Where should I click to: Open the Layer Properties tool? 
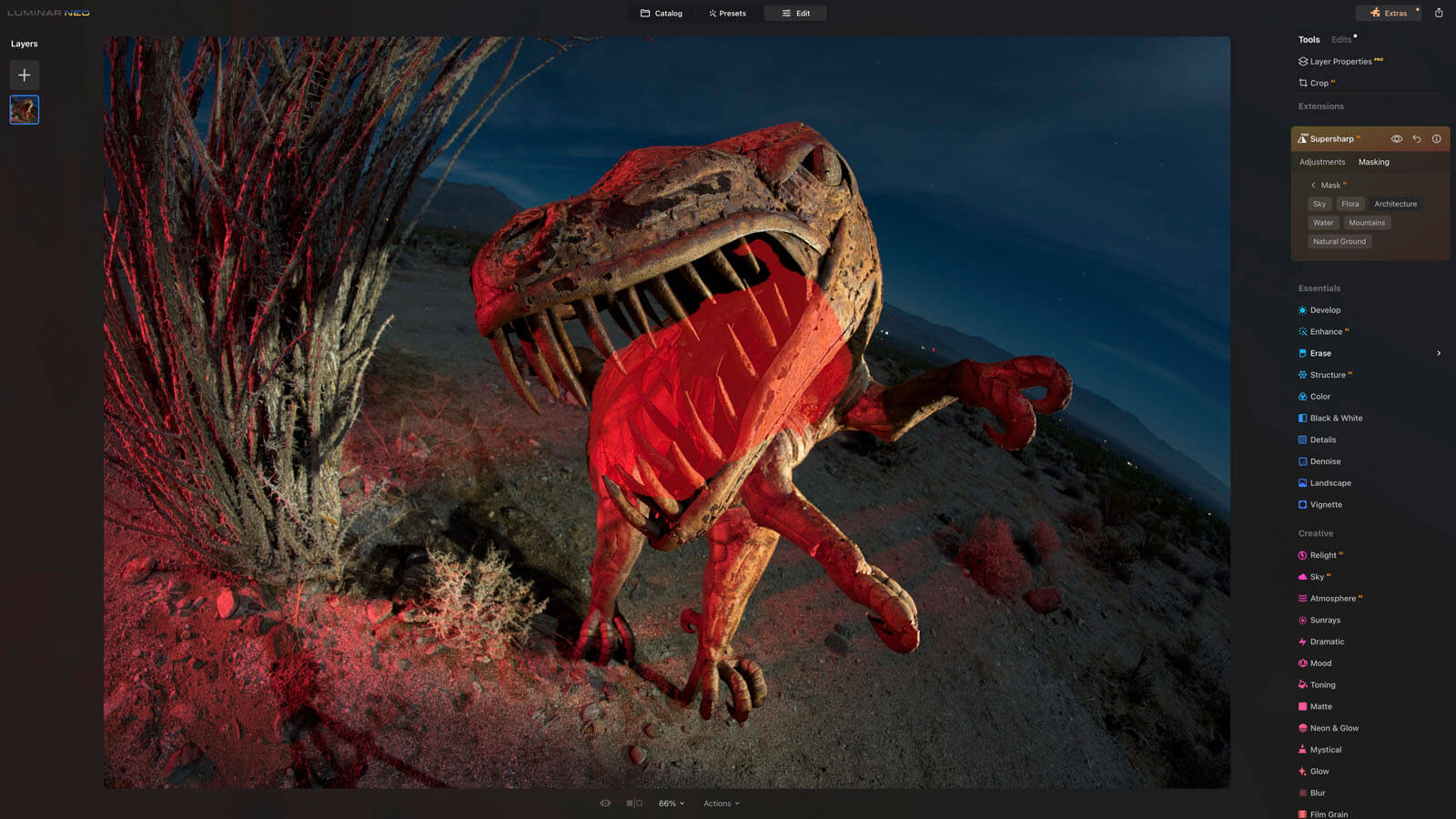pos(1340,62)
